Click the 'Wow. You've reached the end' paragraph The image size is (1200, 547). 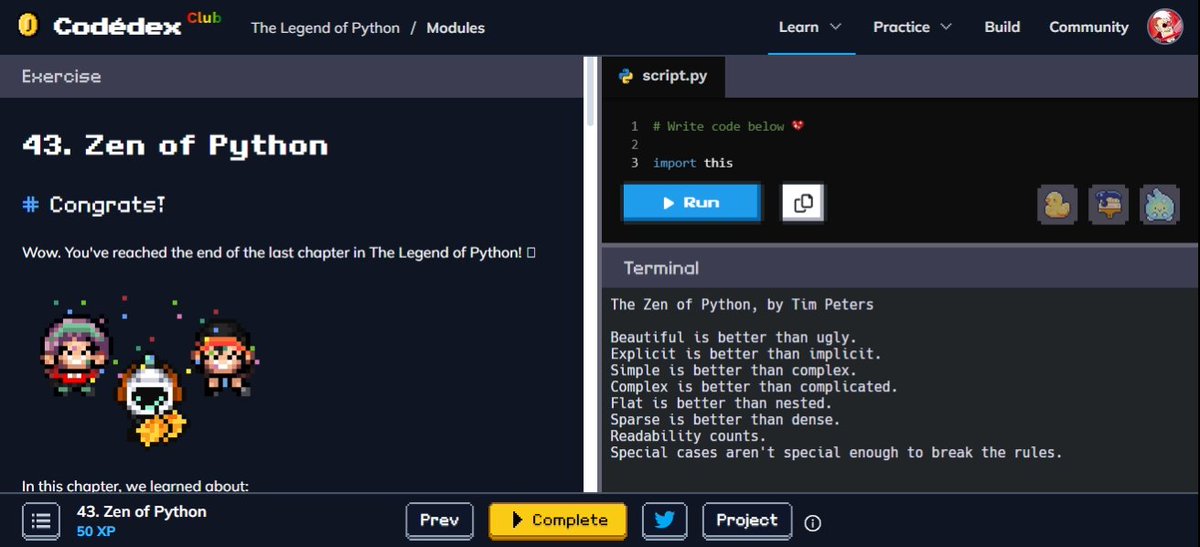279,252
